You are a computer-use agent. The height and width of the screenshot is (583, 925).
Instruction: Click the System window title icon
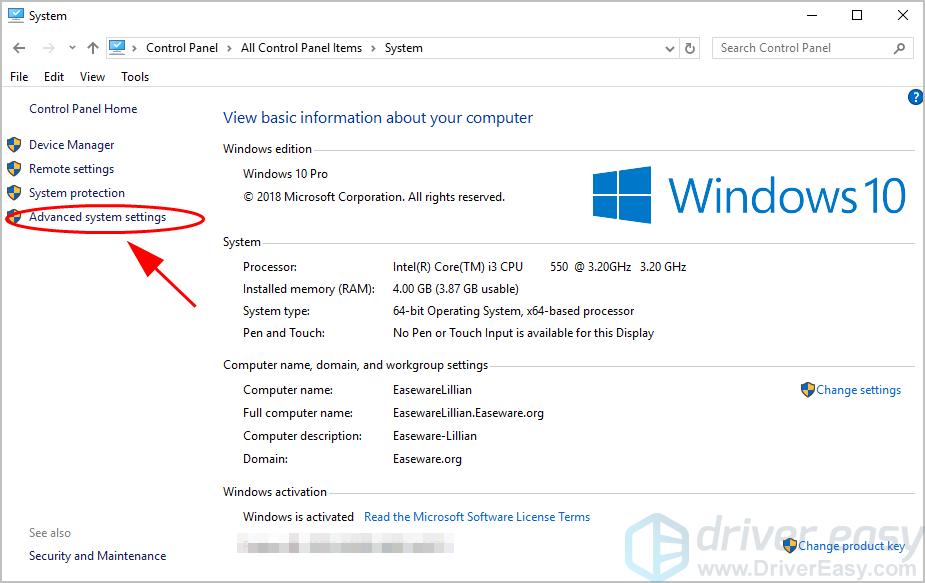tap(15, 16)
